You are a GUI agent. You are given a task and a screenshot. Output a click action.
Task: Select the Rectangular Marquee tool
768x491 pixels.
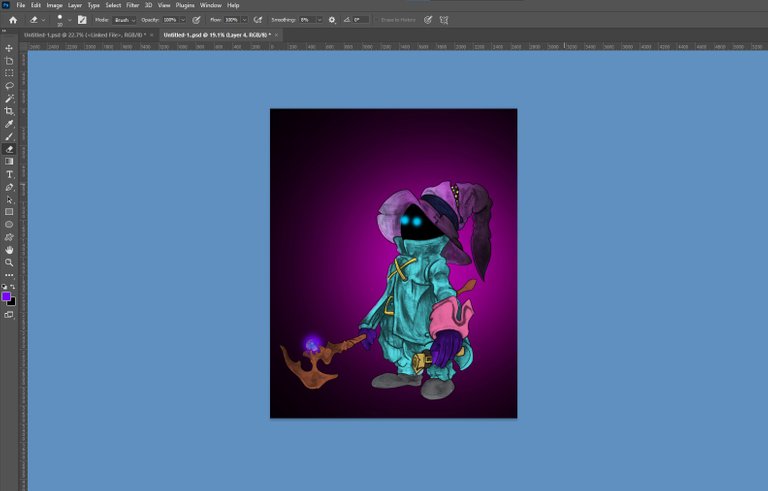point(9,73)
